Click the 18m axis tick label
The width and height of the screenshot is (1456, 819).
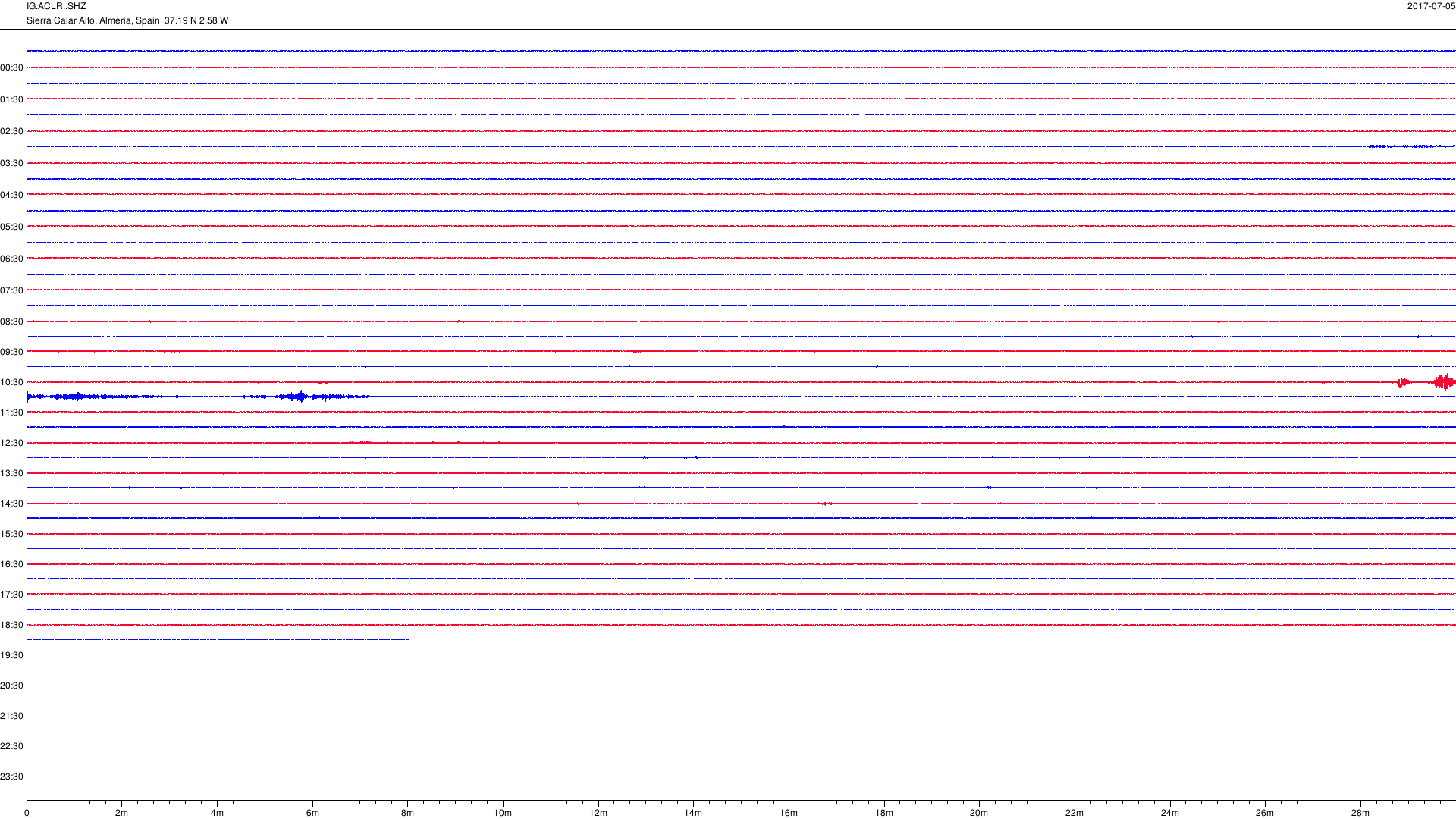point(884,813)
